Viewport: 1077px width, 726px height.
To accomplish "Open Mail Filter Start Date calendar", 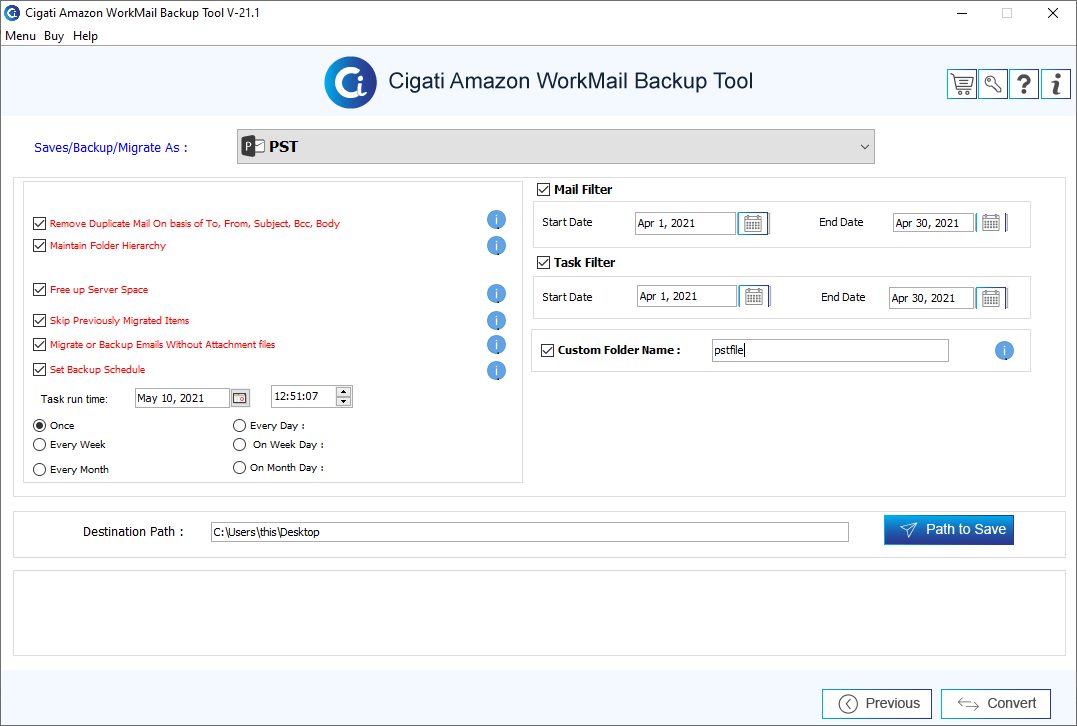I will [x=753, y=223].
